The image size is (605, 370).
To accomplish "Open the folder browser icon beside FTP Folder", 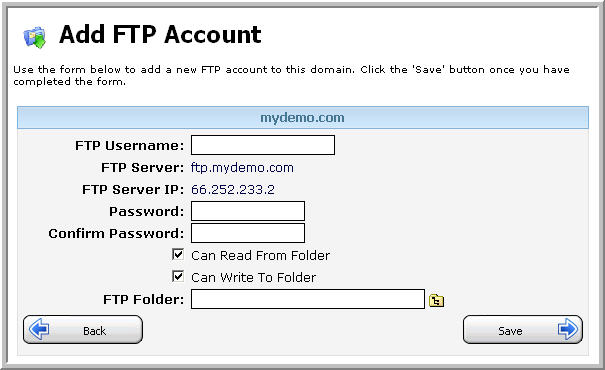I will [x=436, y=300].
